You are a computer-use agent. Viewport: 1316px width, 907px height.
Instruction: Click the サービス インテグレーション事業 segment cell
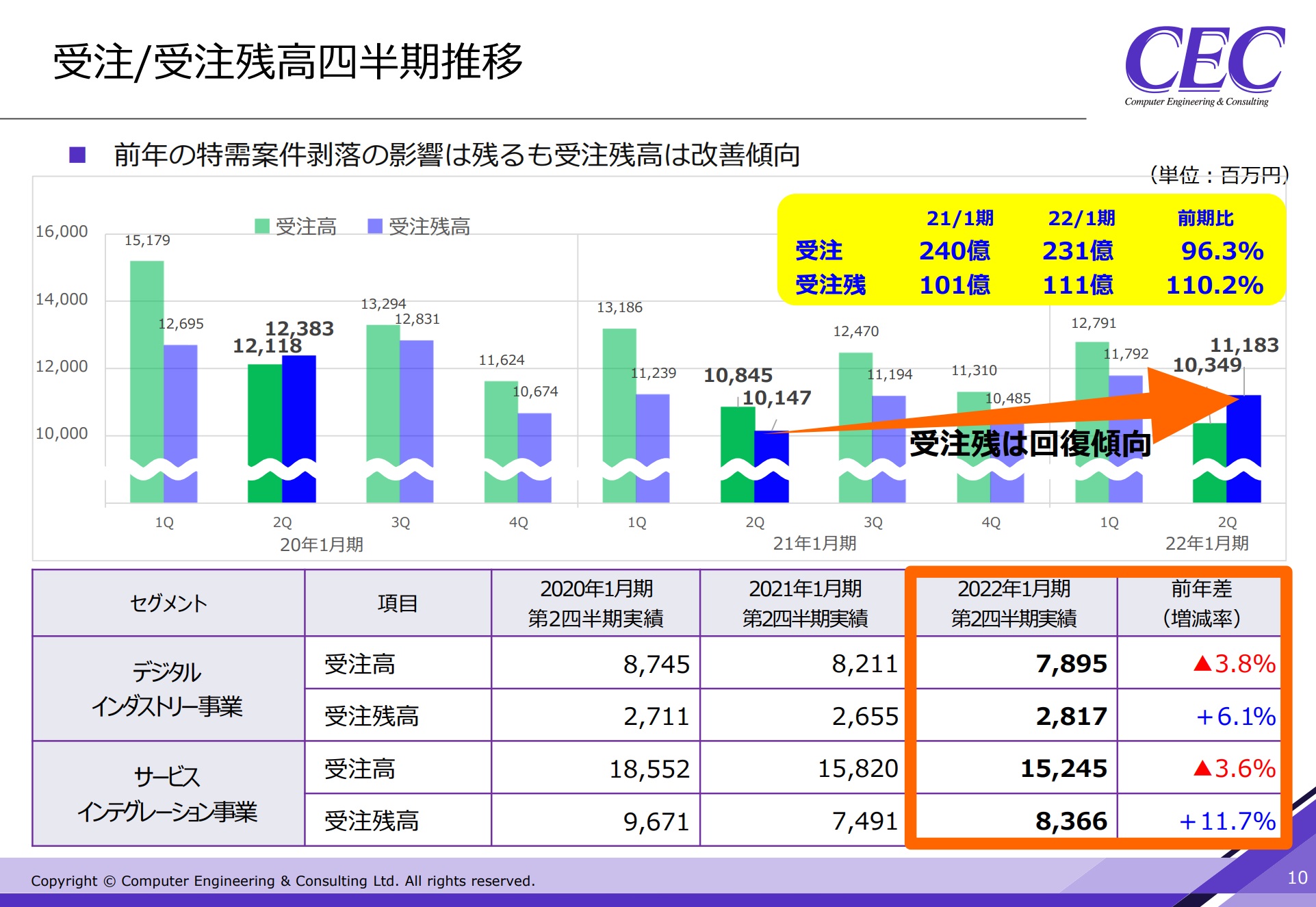point(168,794)
